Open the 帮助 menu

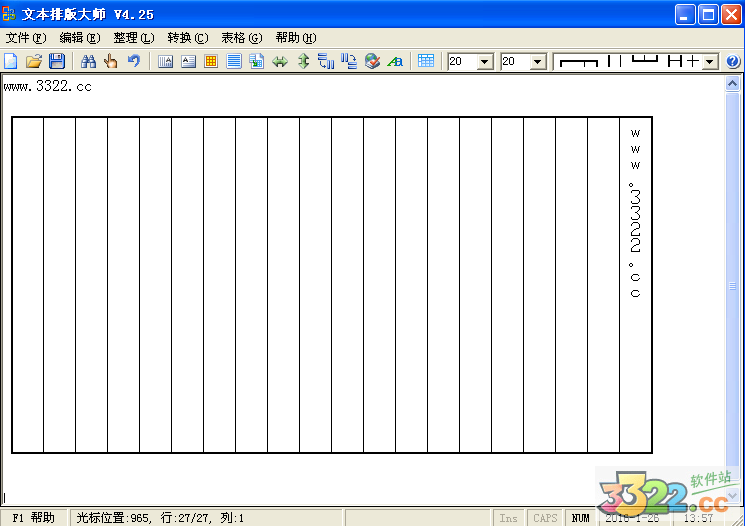click(x=295, y=38)
